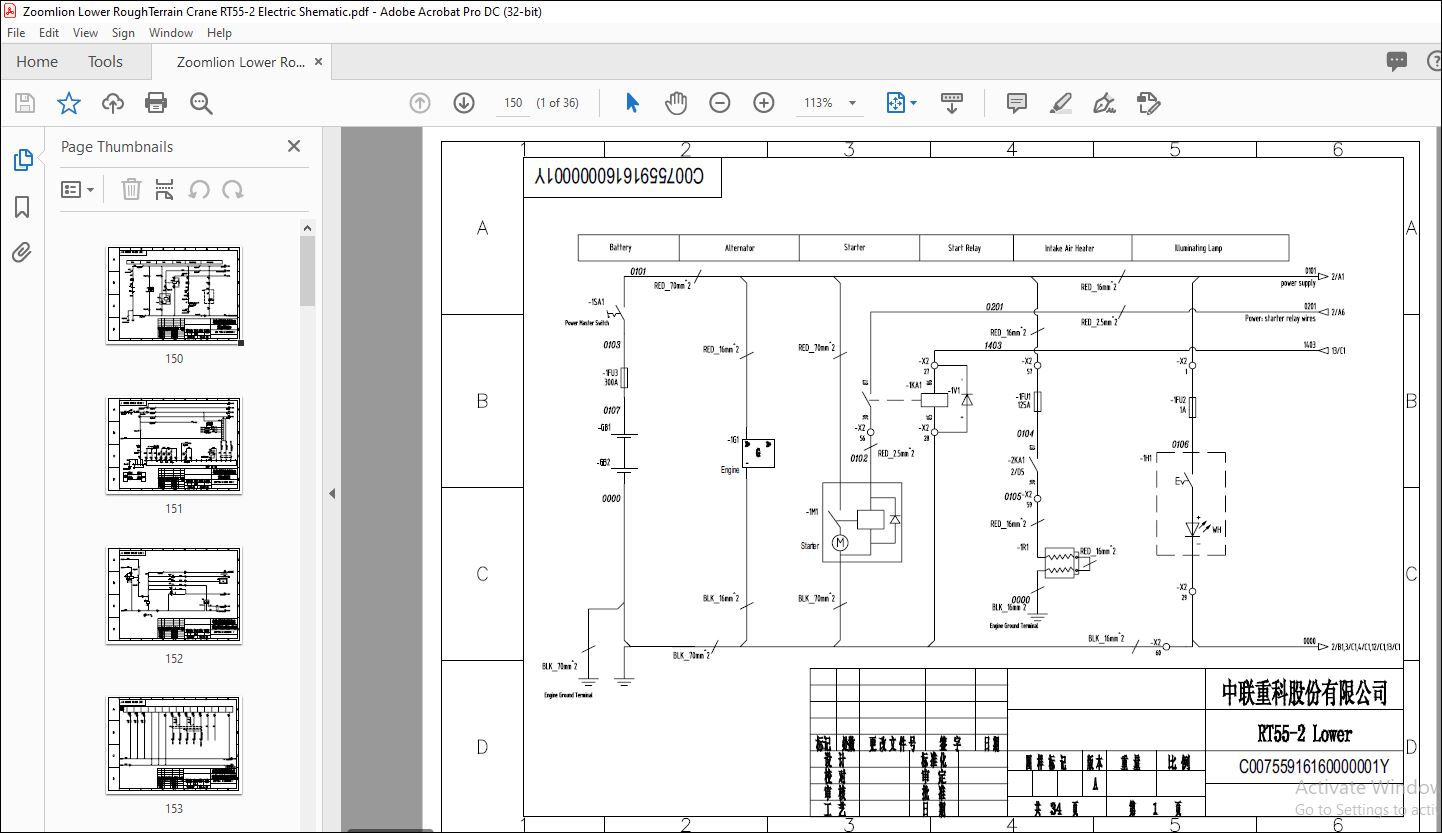
Task: Click the Home tab button
Action: 37,62
